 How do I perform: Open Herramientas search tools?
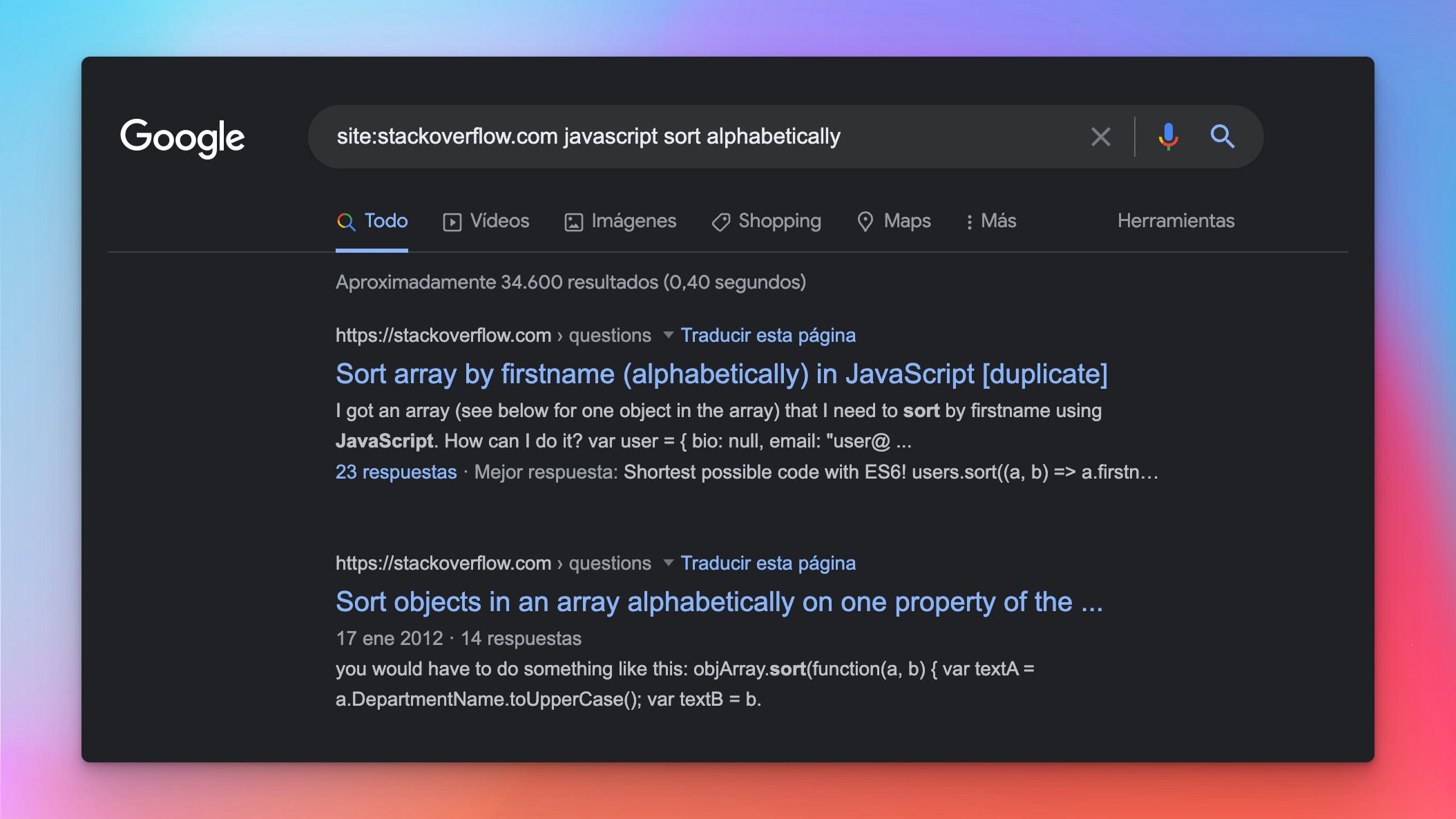pyautogui.click(x=1176, y=221)
